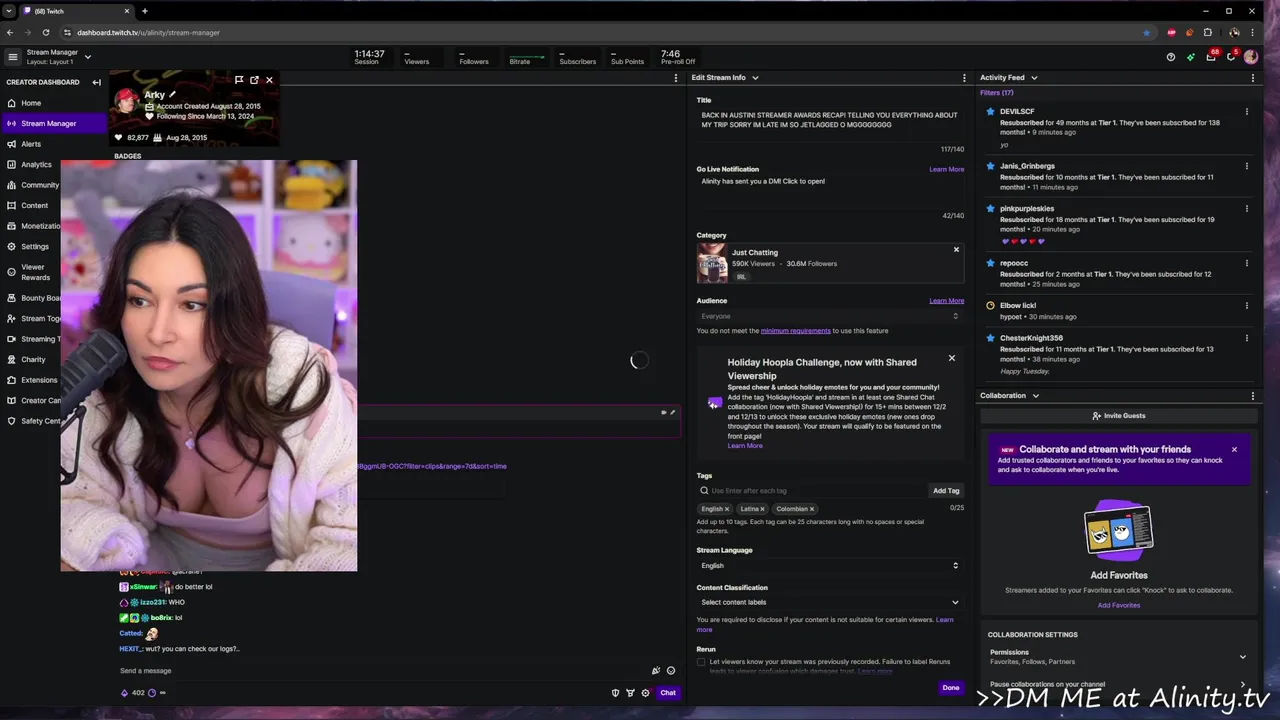
Task: Go to Home in Creator Dashboard
Action: coord(31,103)
